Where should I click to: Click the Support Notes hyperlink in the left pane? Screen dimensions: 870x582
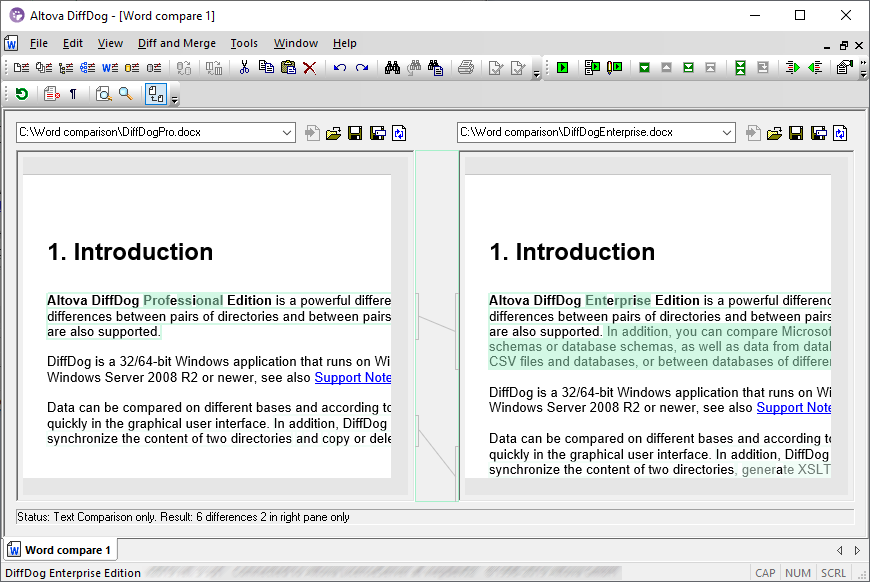[x=352, y=377]
